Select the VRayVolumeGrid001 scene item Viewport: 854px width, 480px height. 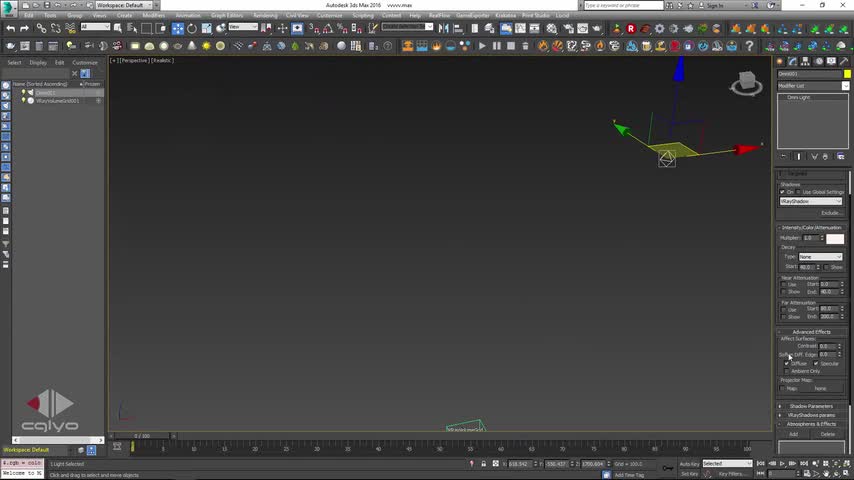point(57,101)
